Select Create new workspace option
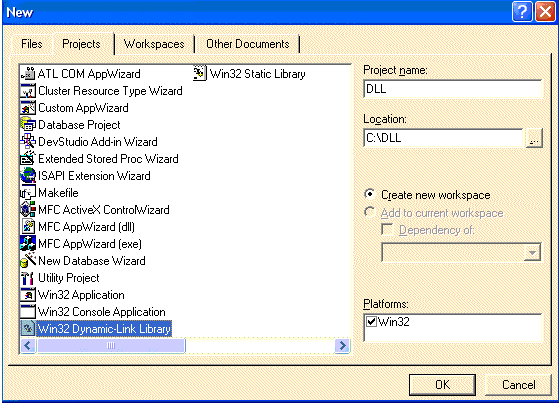 [x=427, y=195]
